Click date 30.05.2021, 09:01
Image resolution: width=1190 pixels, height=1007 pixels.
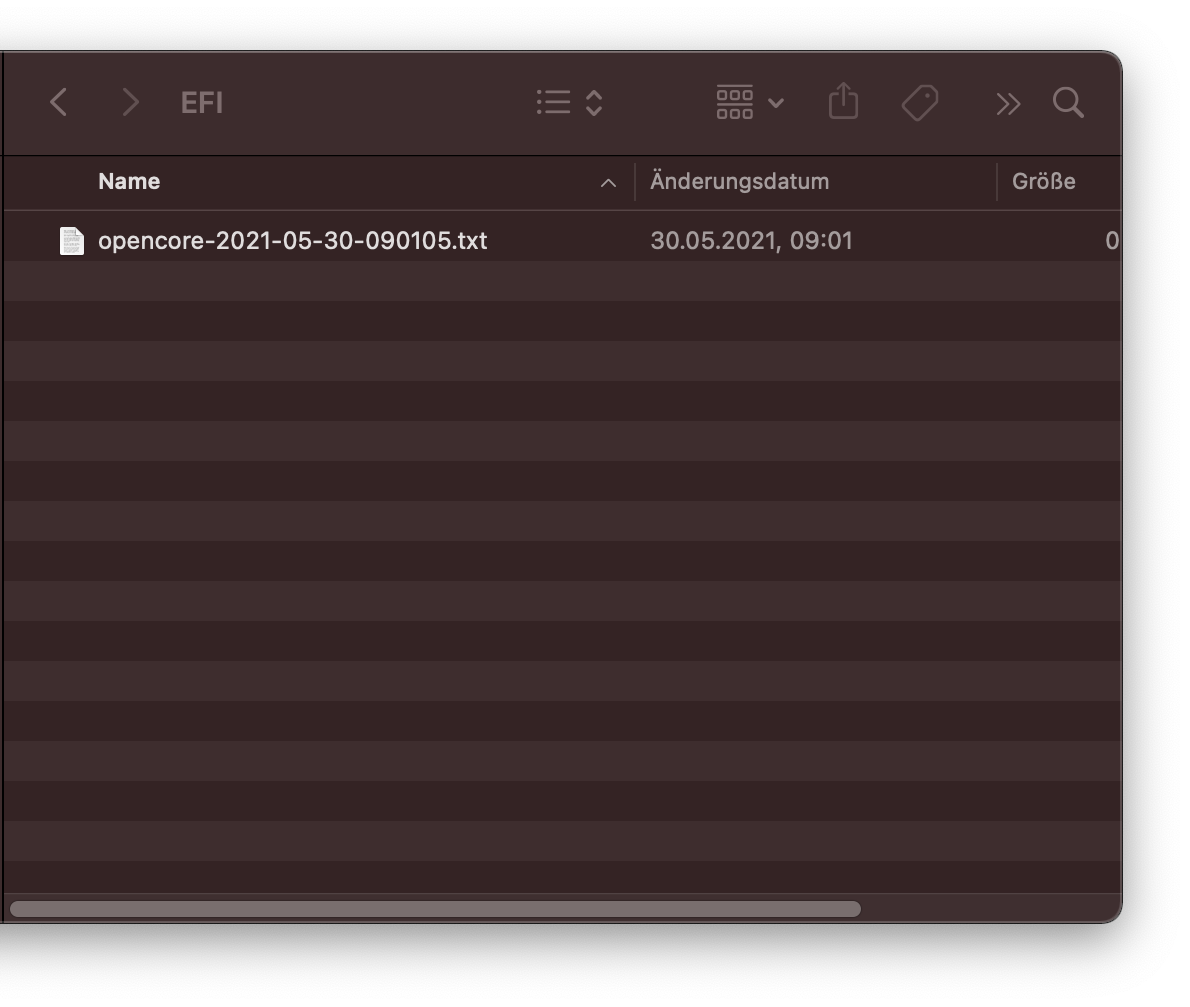[x=751, y=241]
